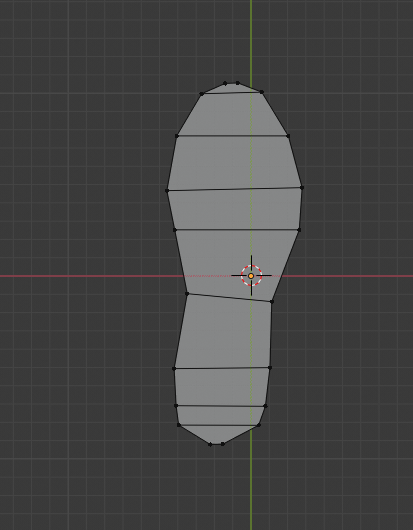
Task: Select the short edge joining the two toe-tip vertices
Action: click(x=232, y=83)
